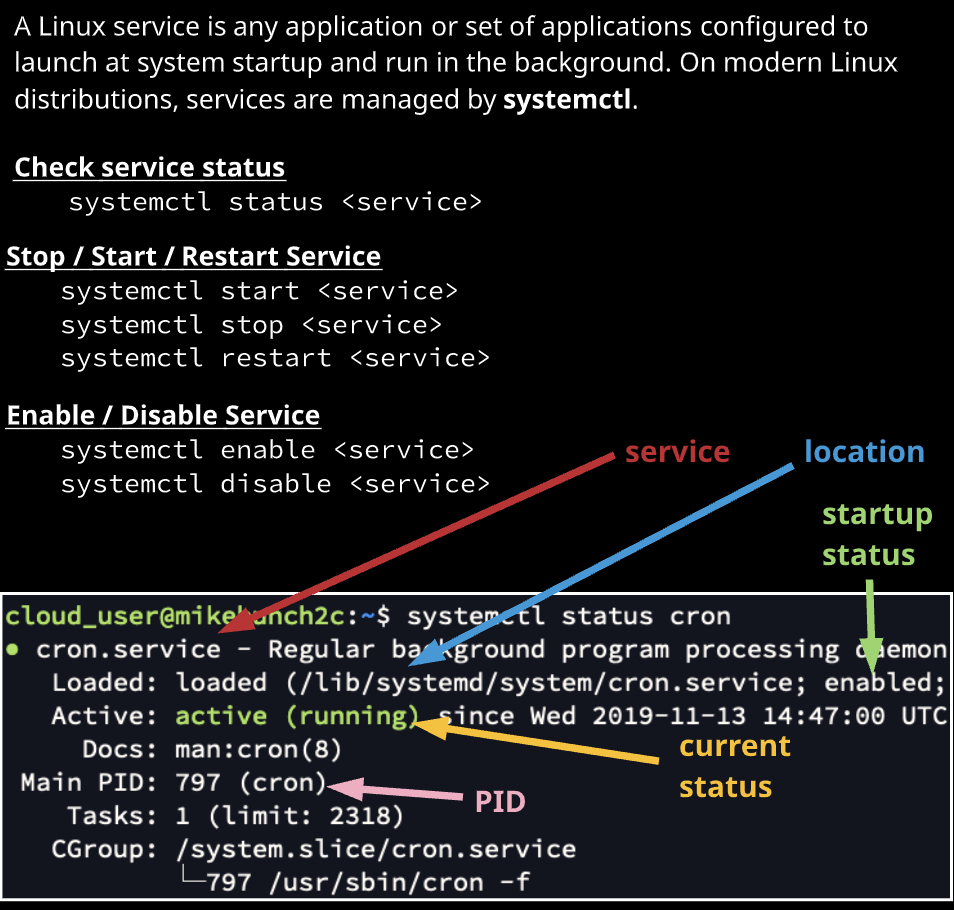954x910 pixels.
Task: Pick the 'systemctl restart <service>' command
Action: coord(275,358)
